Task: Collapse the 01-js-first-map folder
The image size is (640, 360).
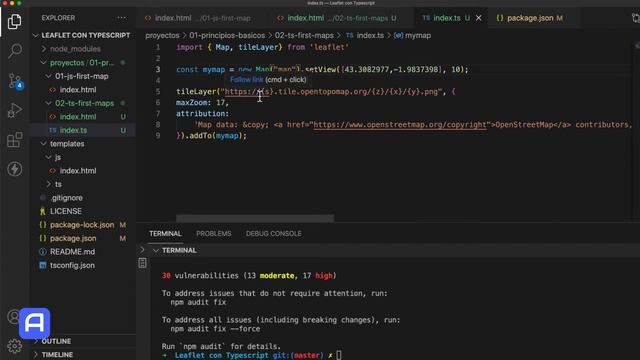Action: [x=49, y=76]
